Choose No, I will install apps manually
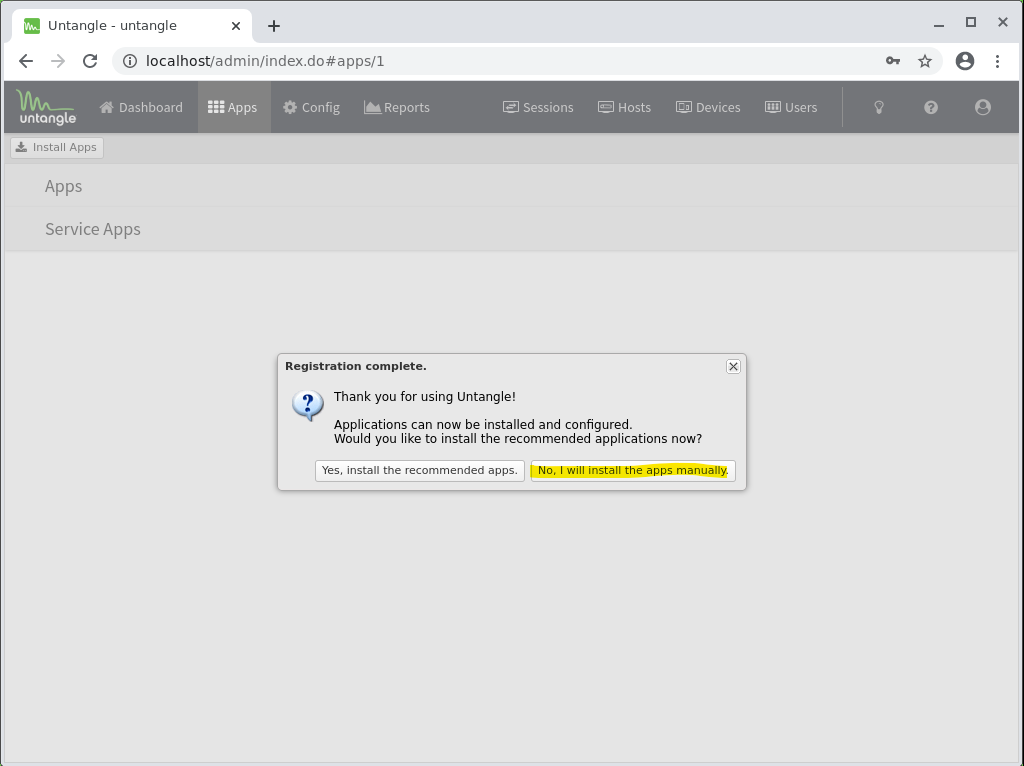 pyautogui.click(x=633, y=471)
